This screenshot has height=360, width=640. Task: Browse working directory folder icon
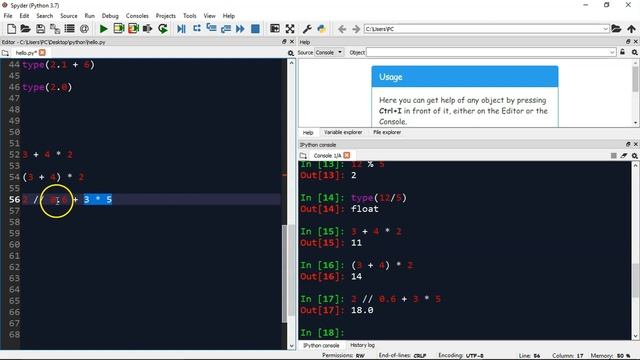point(616,29)
